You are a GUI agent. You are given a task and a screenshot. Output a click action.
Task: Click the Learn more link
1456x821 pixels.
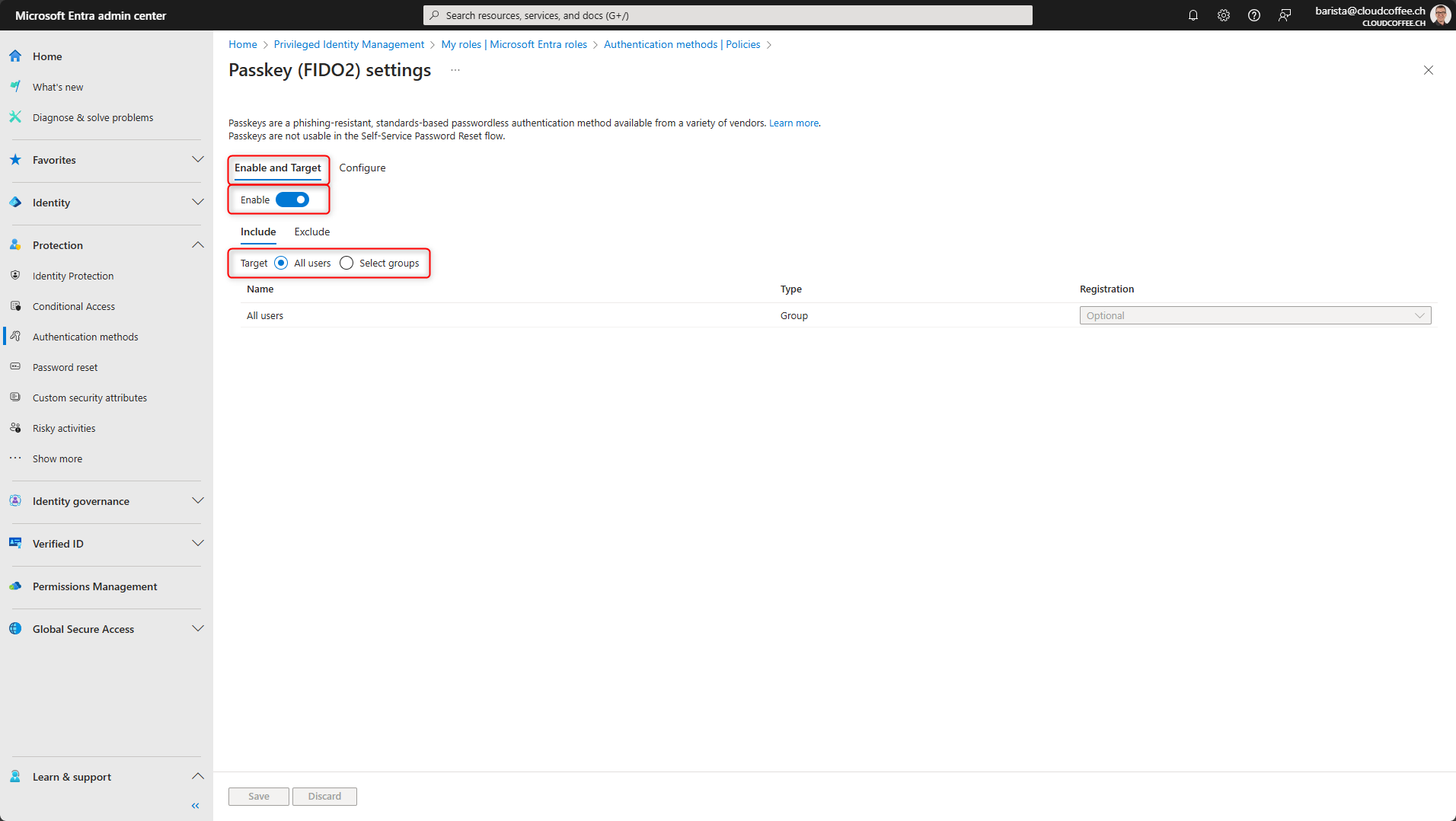pos(793,123)
